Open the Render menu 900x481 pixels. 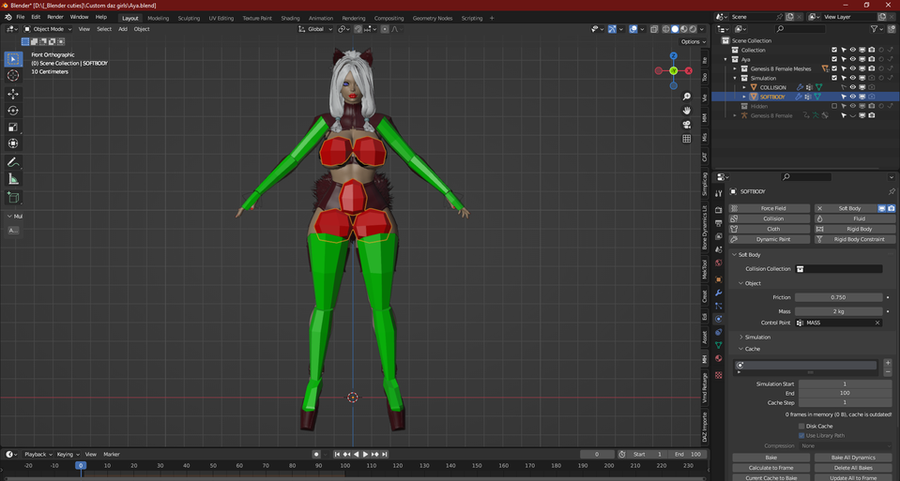click(55, 17)
